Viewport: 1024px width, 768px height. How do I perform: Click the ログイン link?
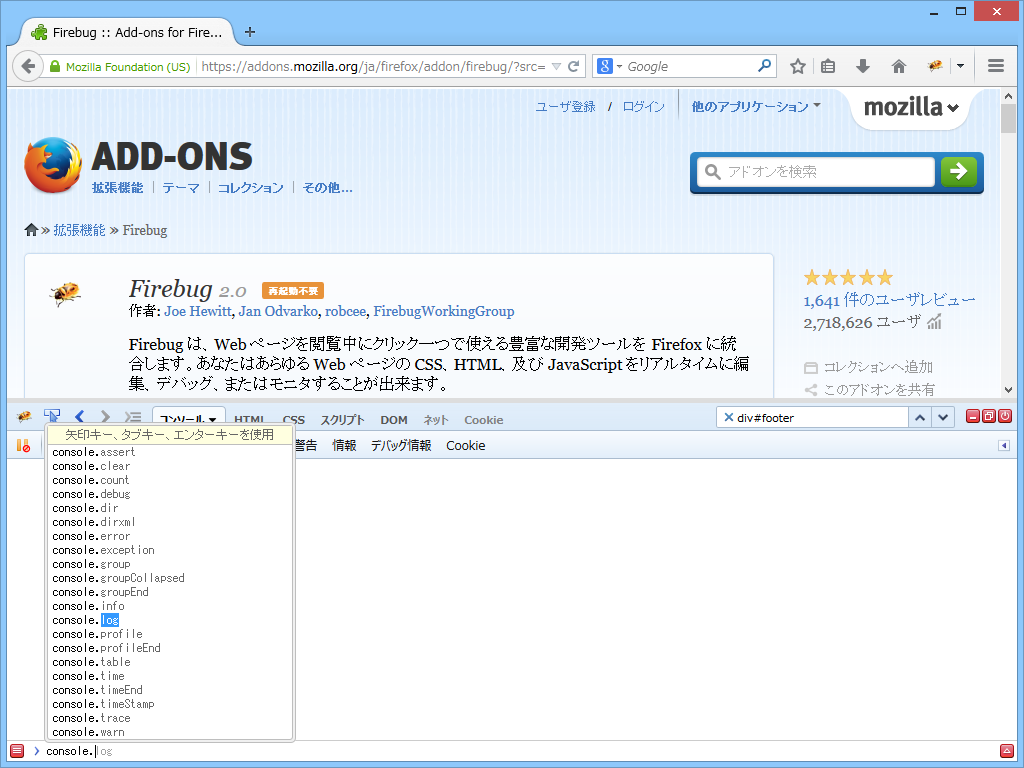[643, 104]
